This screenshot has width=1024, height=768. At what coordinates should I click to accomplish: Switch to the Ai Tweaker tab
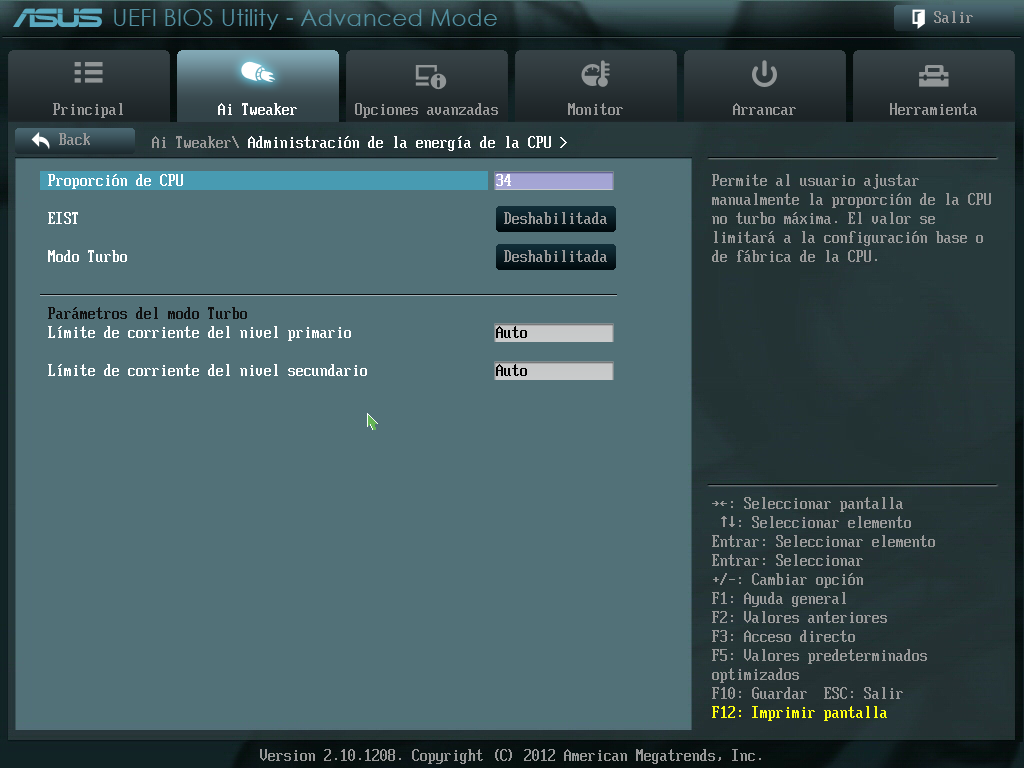coord(258,86)
